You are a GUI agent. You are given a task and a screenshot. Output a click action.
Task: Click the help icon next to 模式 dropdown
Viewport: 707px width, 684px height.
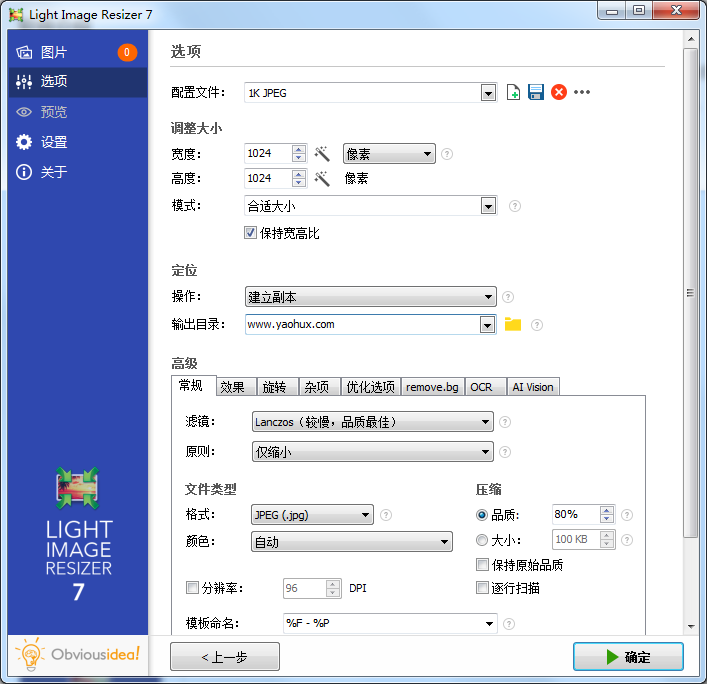[x=515, y=207]
